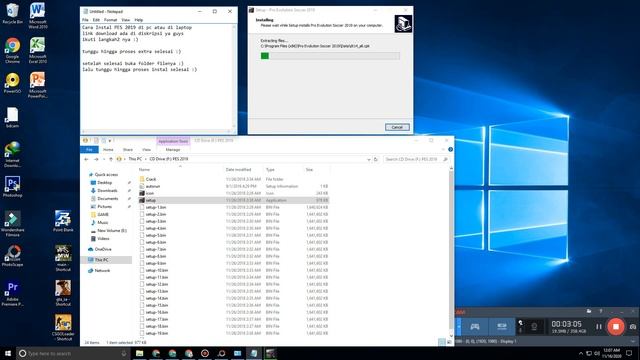Switch to Explorer's Home ribbon tab
Screen dimensions: 640x360
click(108, 149)
